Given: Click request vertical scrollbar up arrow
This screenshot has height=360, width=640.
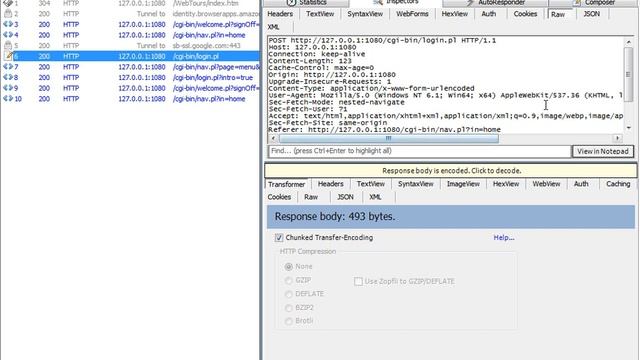Looking at the screenshot, I should (x=629, y=42).
